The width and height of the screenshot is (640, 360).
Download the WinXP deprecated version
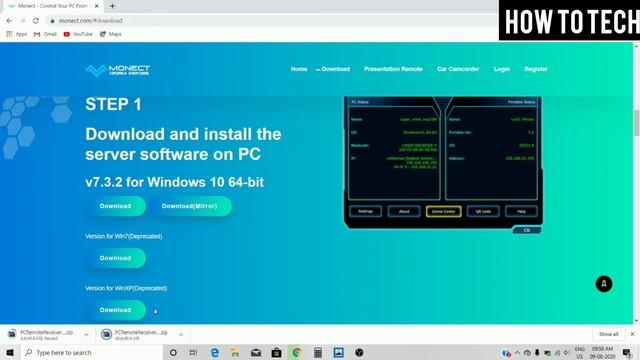tap(116, 310)
